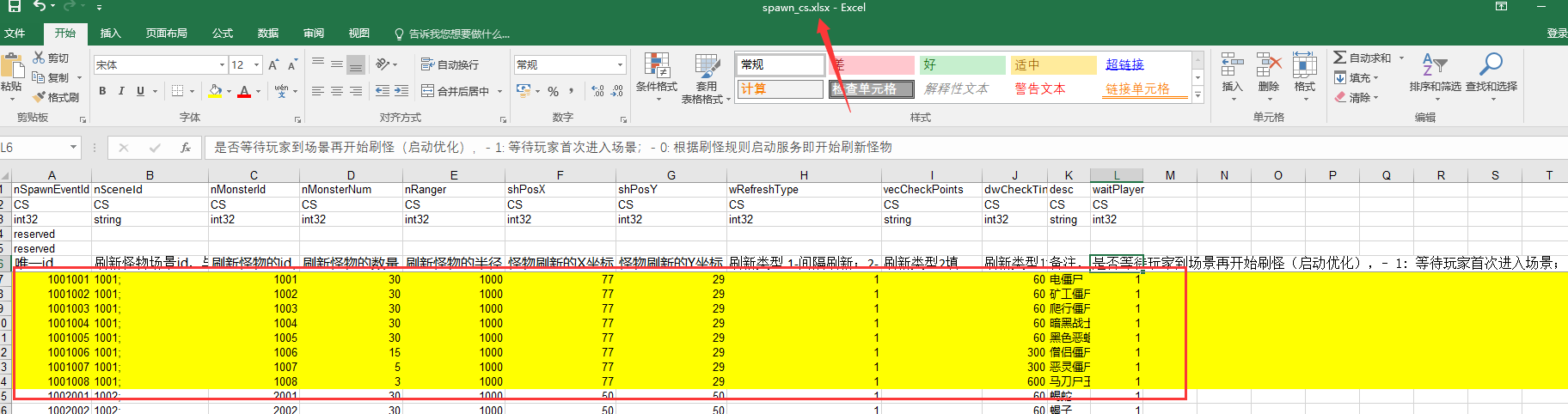Toggle Italic formatting
Screen dimensions: 1568x414
pyautogui.click(x=121, y=91)
